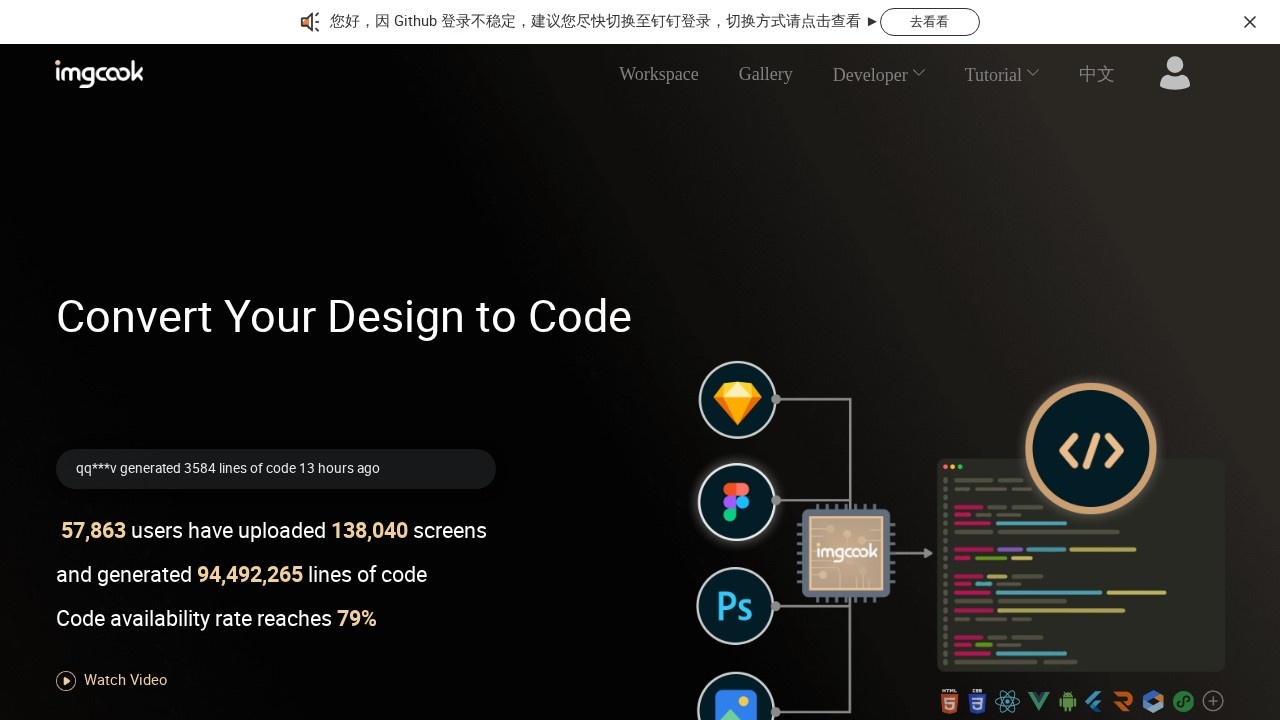1280x720 pixels.
Task: Select the image upload icon
Action: point(736,705)
